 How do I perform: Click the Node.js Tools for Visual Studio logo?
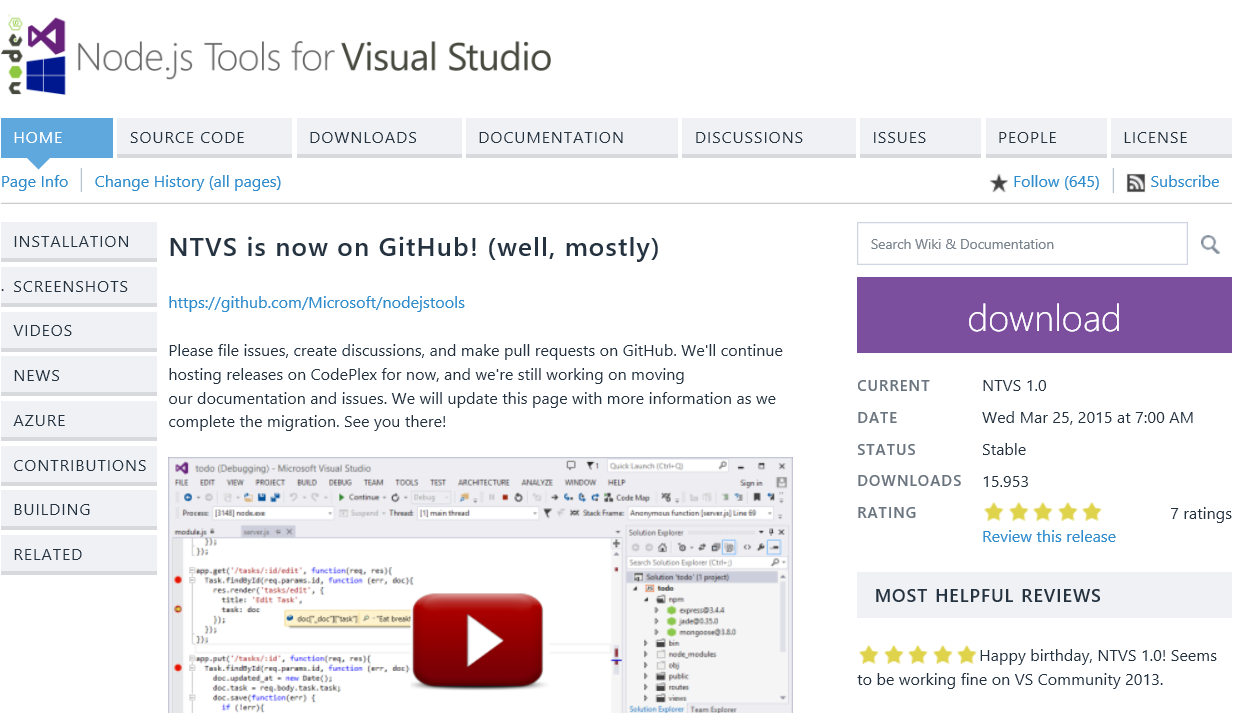coord(276,56)
